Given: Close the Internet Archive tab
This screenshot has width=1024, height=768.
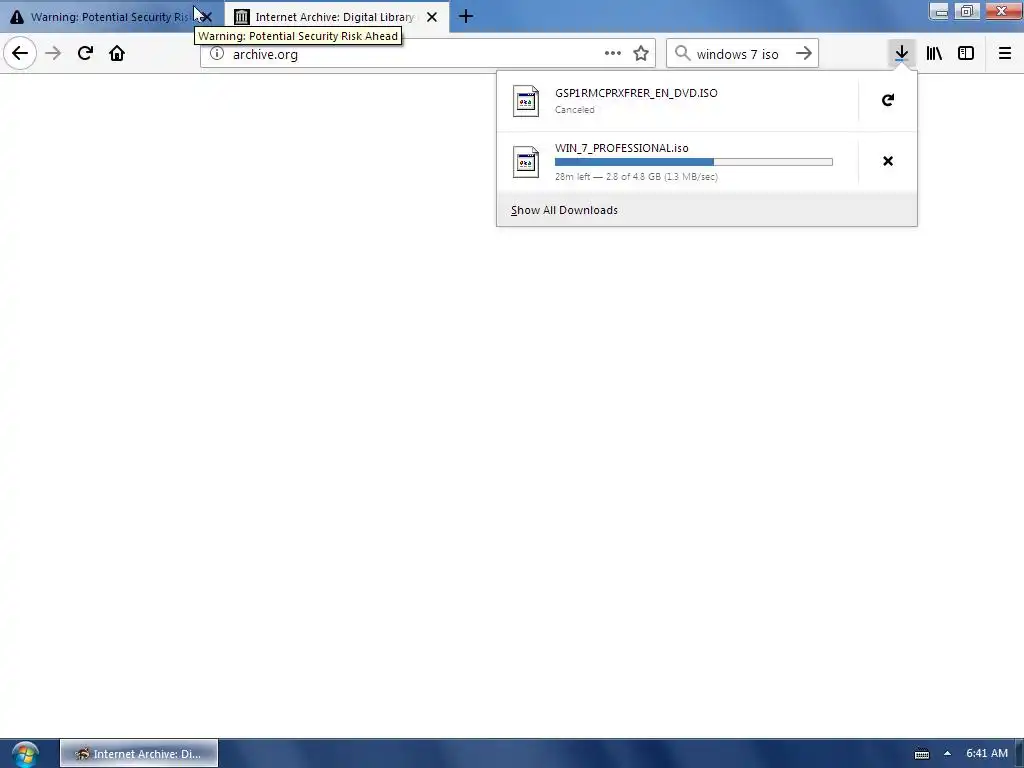Looking at the screenshot, I should tap(432, 17).
